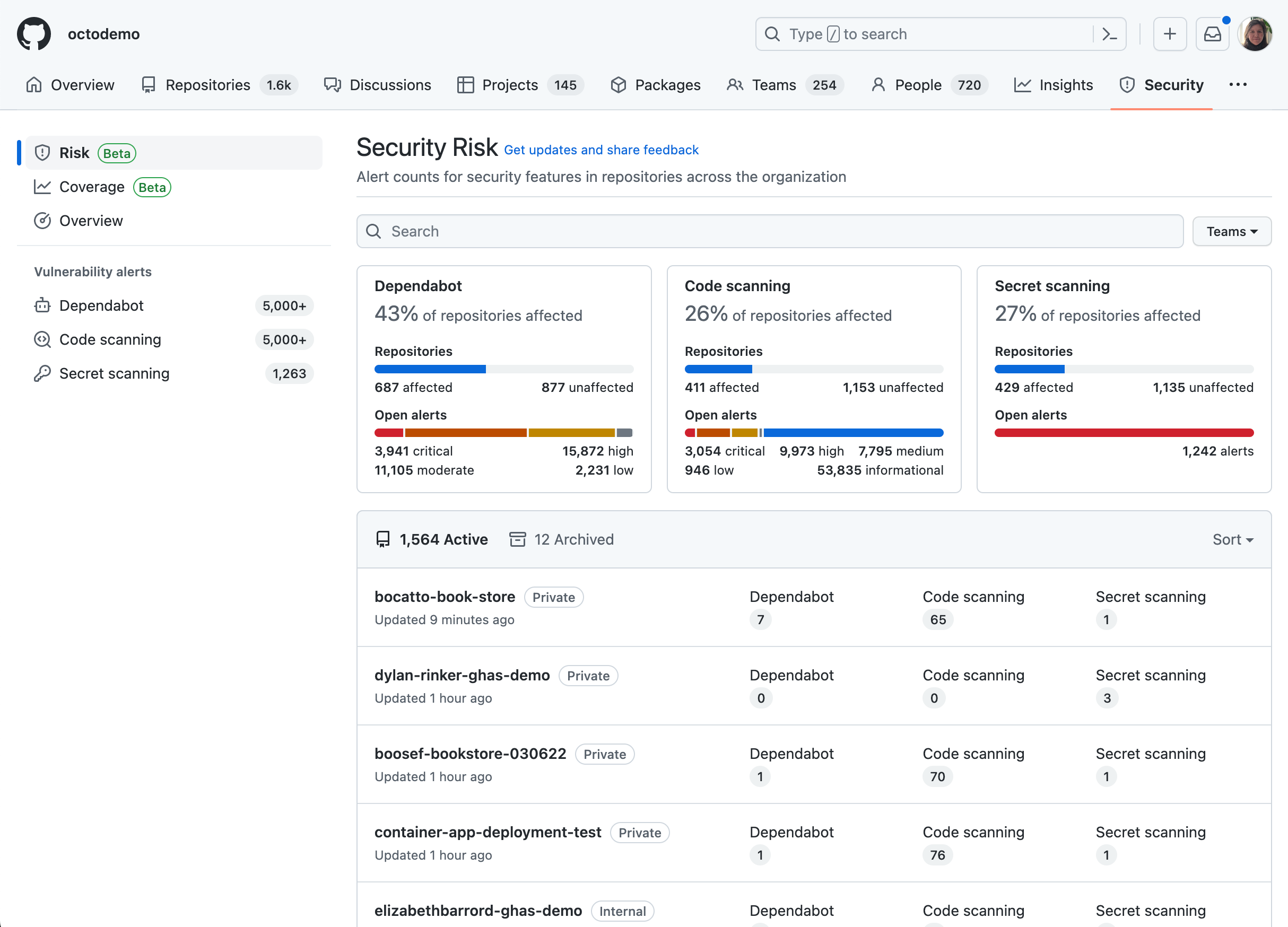Open the bocatto-book-store repository
1288x927 pixels.
[x=445, y=597]
